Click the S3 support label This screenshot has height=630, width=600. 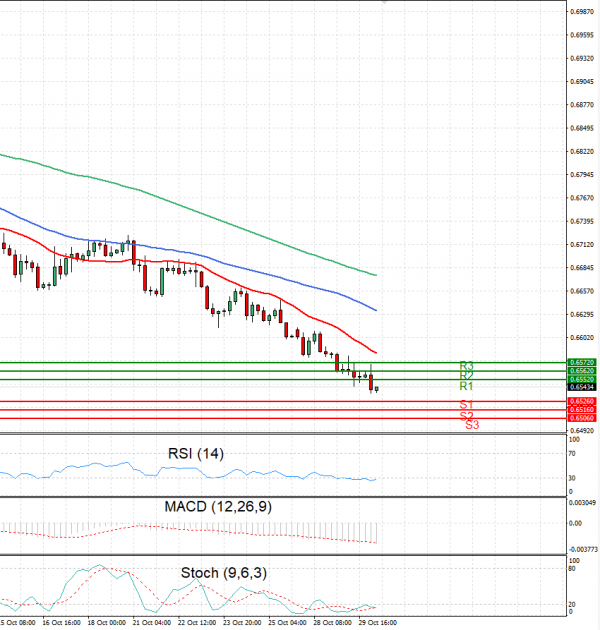(x=472, y=425)
